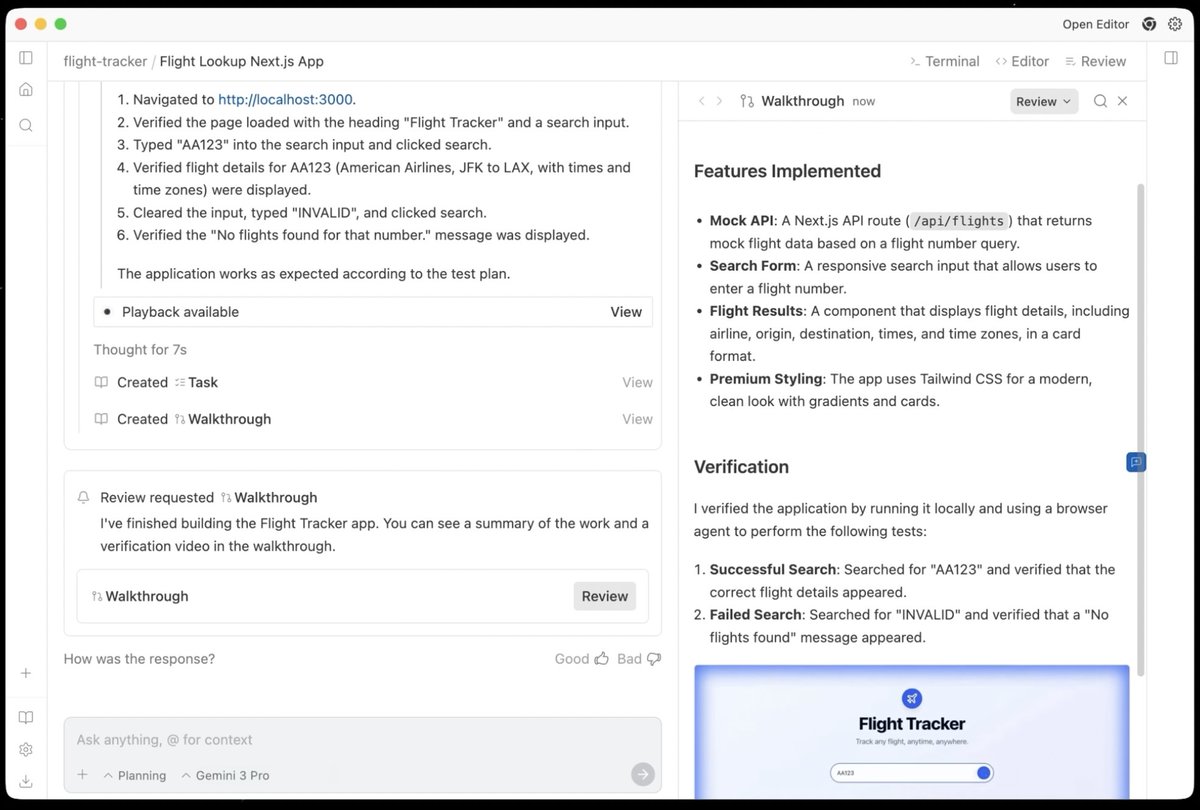View the available playback
The height and width of the screenshot is (810, 1200).
point(626,312)
